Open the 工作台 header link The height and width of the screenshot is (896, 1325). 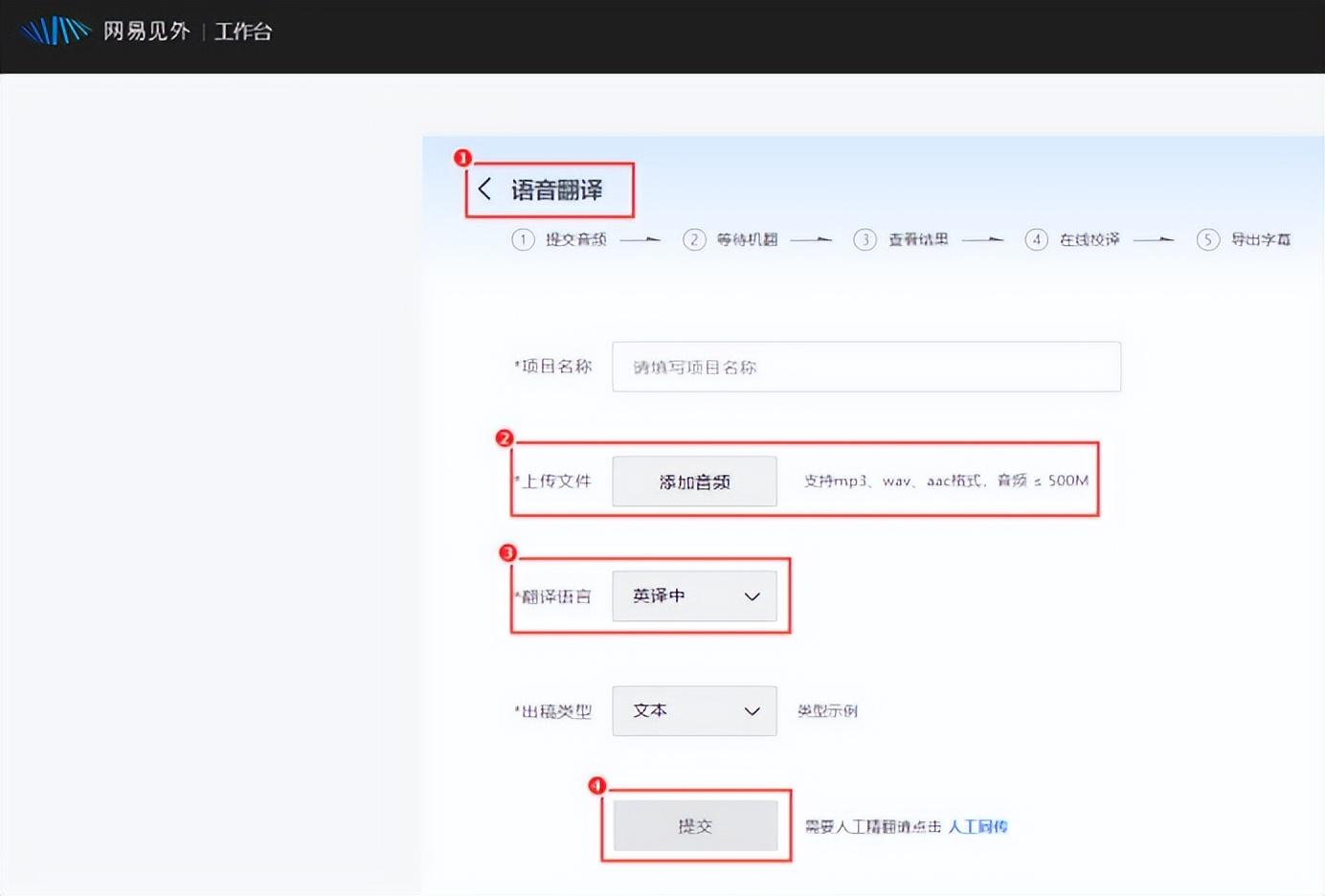[243, 32]
